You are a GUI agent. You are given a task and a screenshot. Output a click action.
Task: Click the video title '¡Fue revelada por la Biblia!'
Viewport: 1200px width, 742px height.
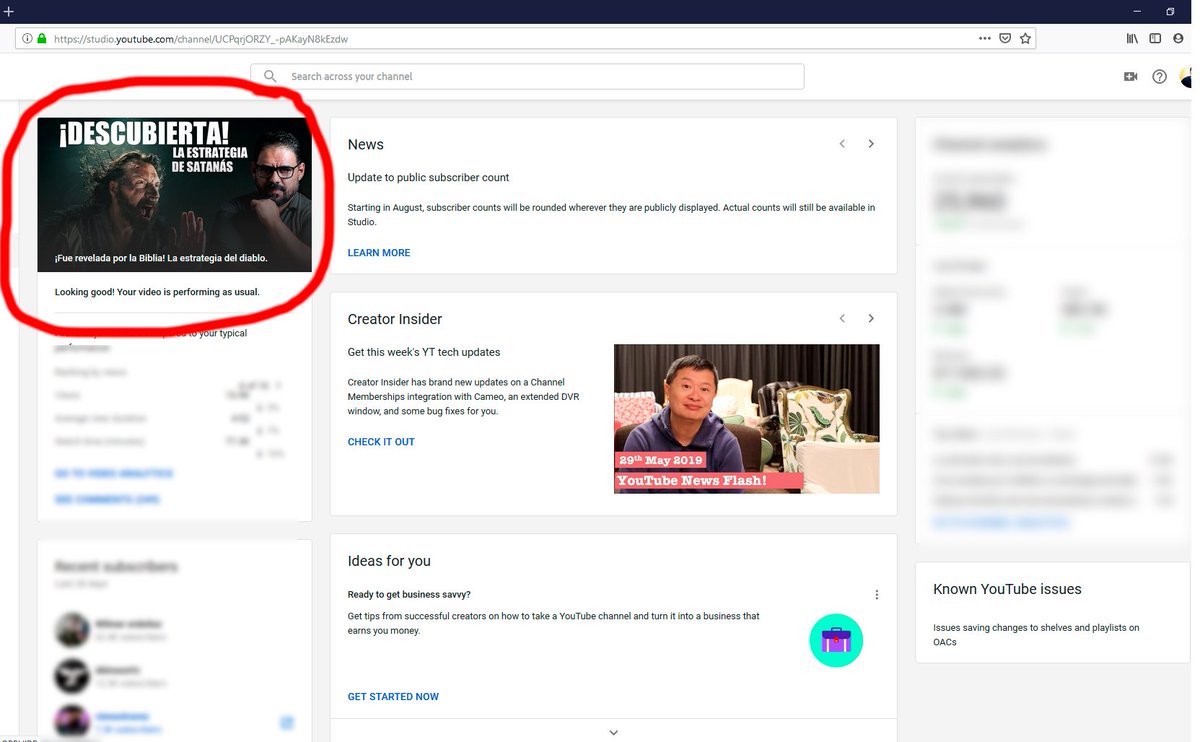click(x=161, y=258)
